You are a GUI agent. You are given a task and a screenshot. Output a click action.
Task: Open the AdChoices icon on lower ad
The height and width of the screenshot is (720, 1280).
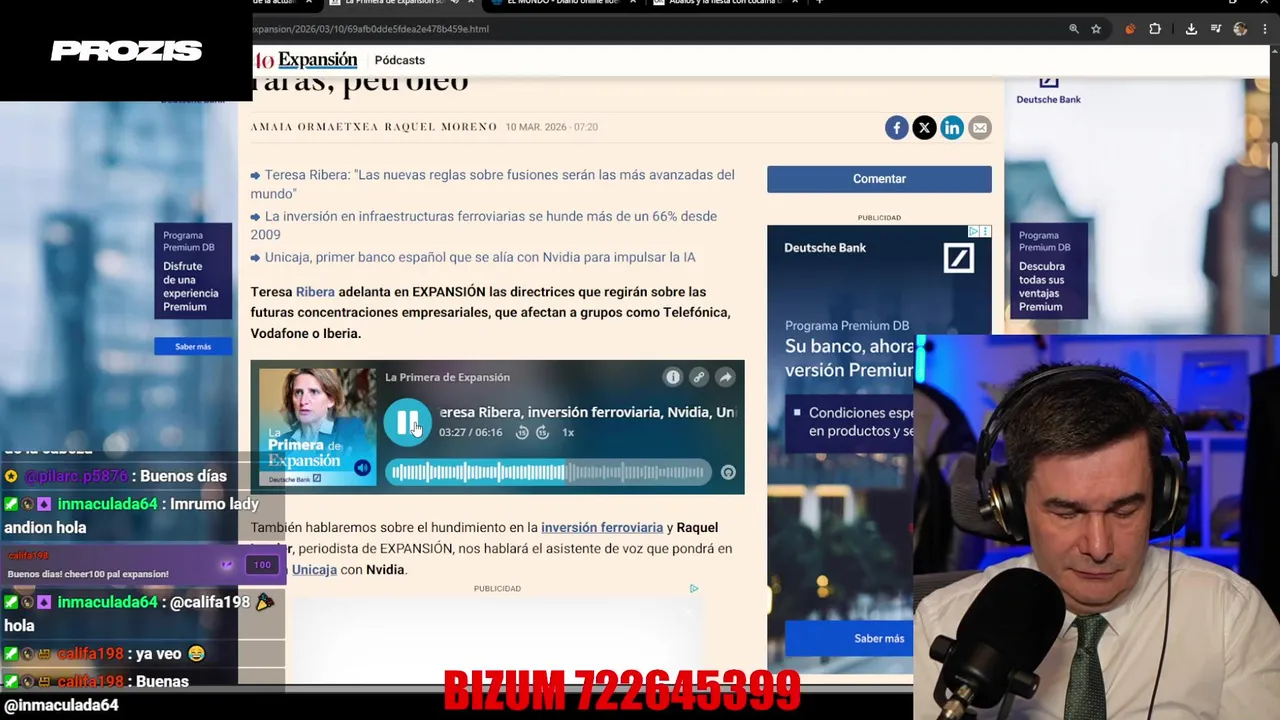coord(693,588)
